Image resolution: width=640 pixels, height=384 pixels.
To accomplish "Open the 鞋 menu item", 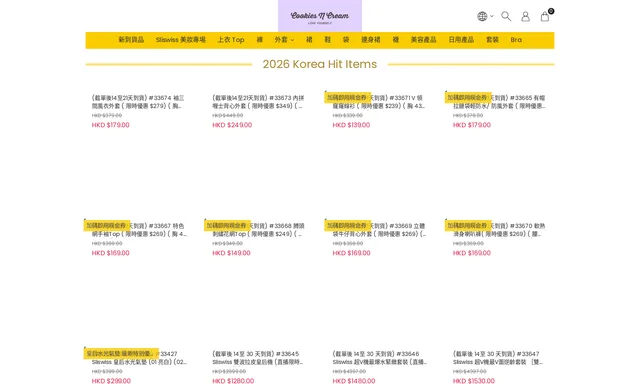I will coord(327,40).
